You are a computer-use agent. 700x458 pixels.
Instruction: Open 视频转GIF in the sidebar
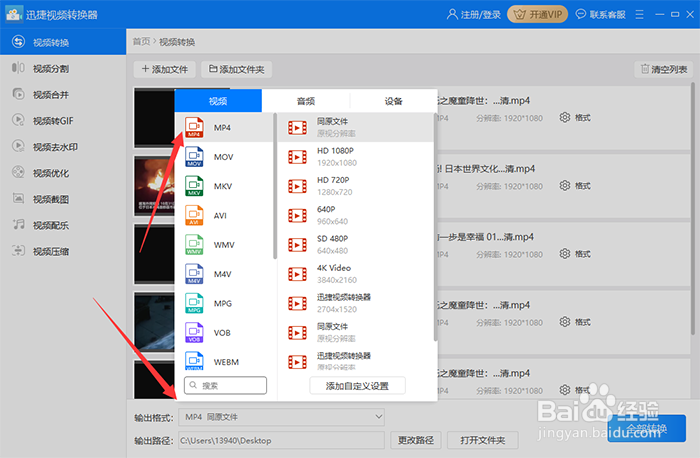point(63,121)
